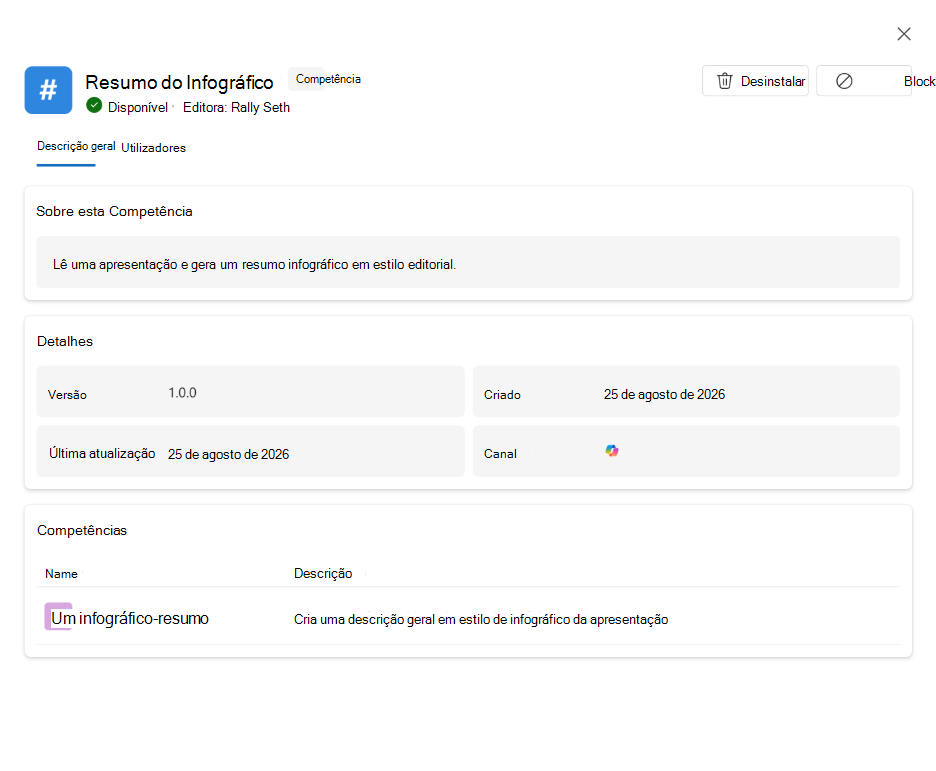
Task: Click the Última atualização date value
Action: click(228, 455)
